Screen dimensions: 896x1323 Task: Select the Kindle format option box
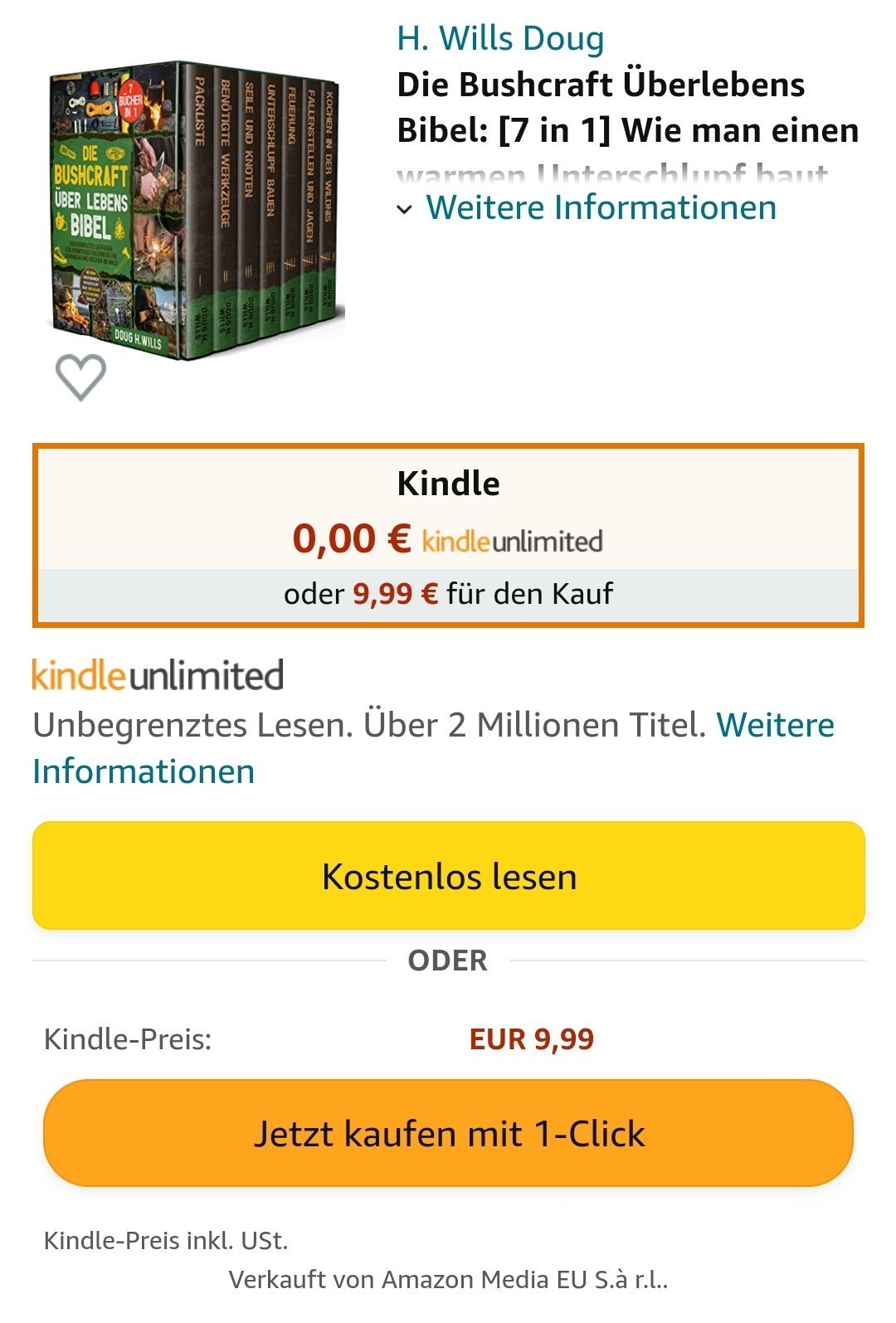point(448,535)
